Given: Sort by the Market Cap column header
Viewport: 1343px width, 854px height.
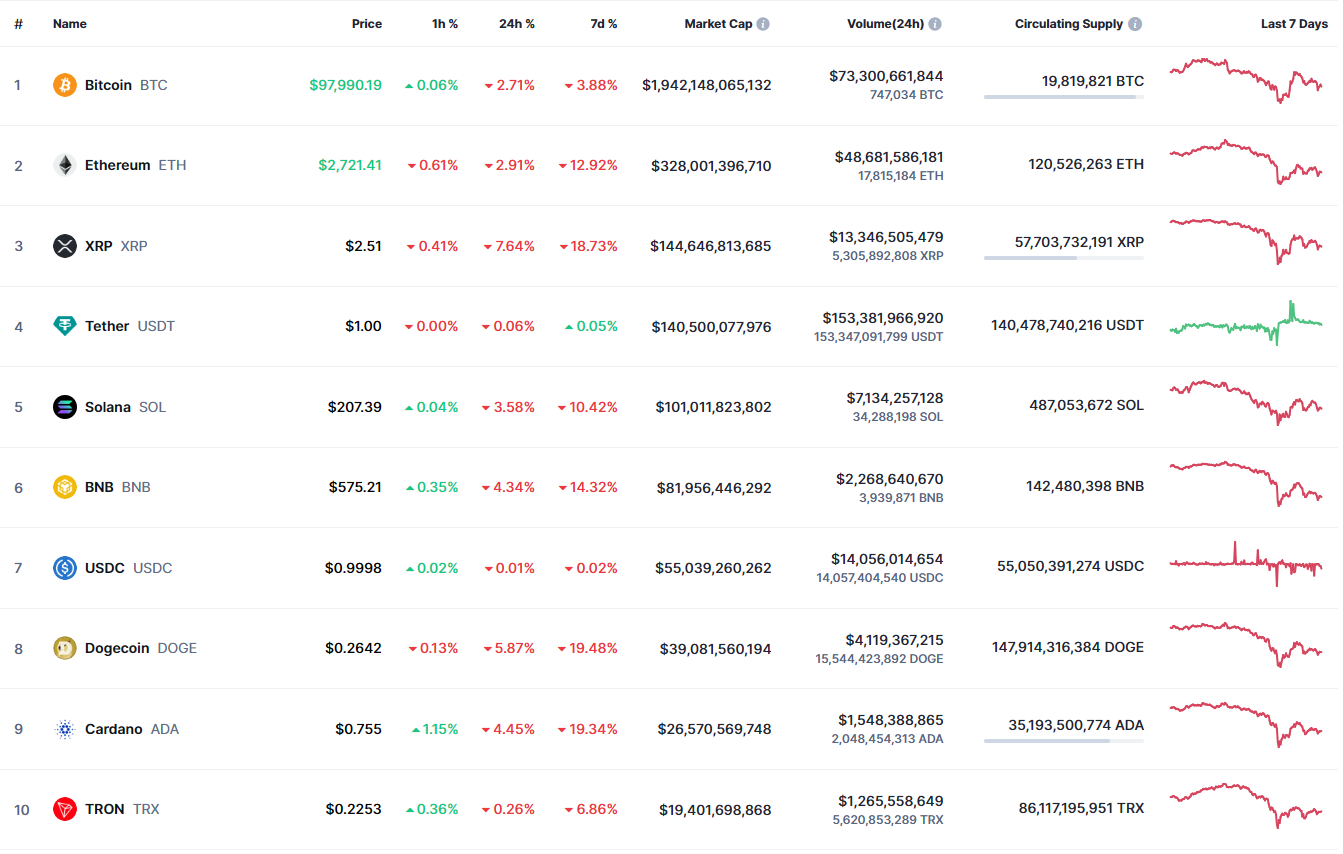Looking at the screenshot, I should (x=718, y=24).
